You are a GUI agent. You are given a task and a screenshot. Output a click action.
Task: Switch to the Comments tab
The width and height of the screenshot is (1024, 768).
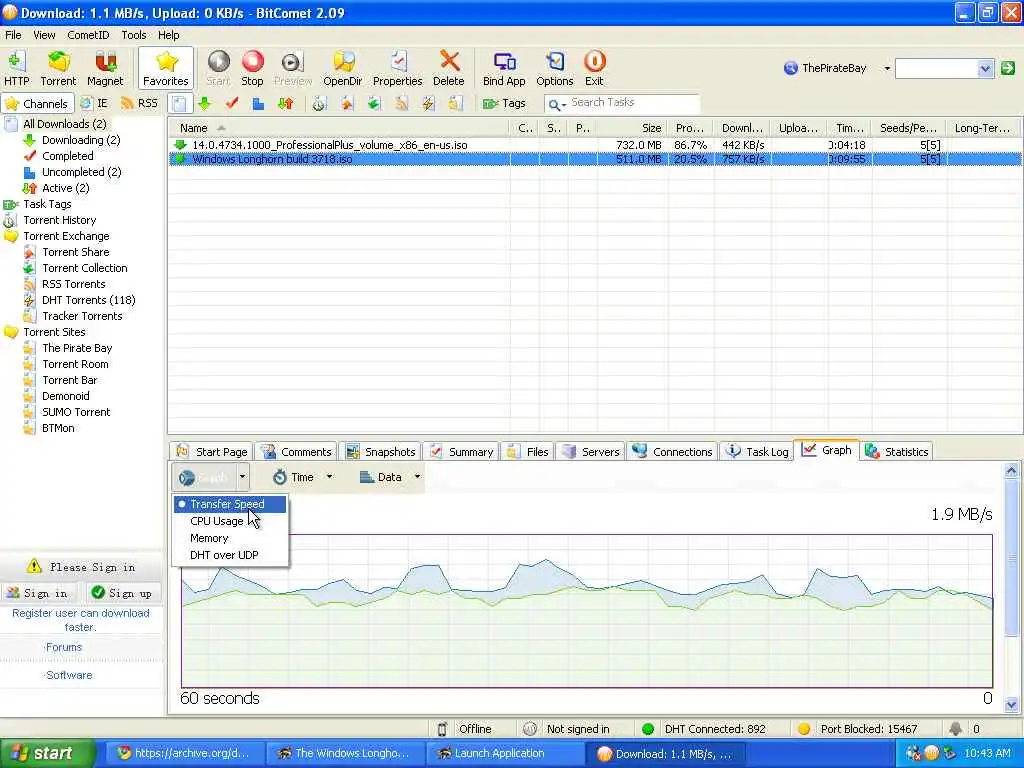tap(296, 452)
